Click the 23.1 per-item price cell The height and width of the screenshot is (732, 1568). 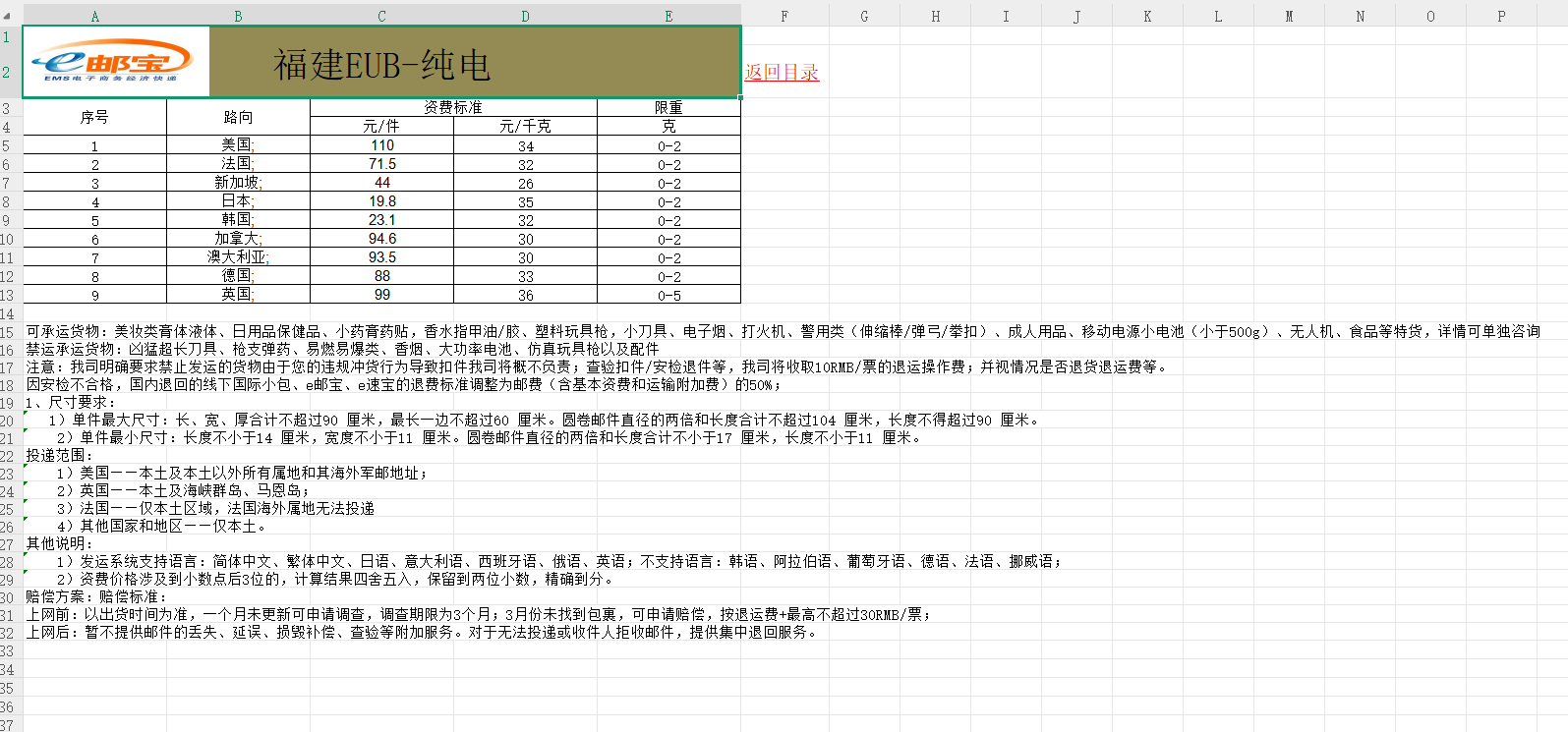(x=381, y=220)
